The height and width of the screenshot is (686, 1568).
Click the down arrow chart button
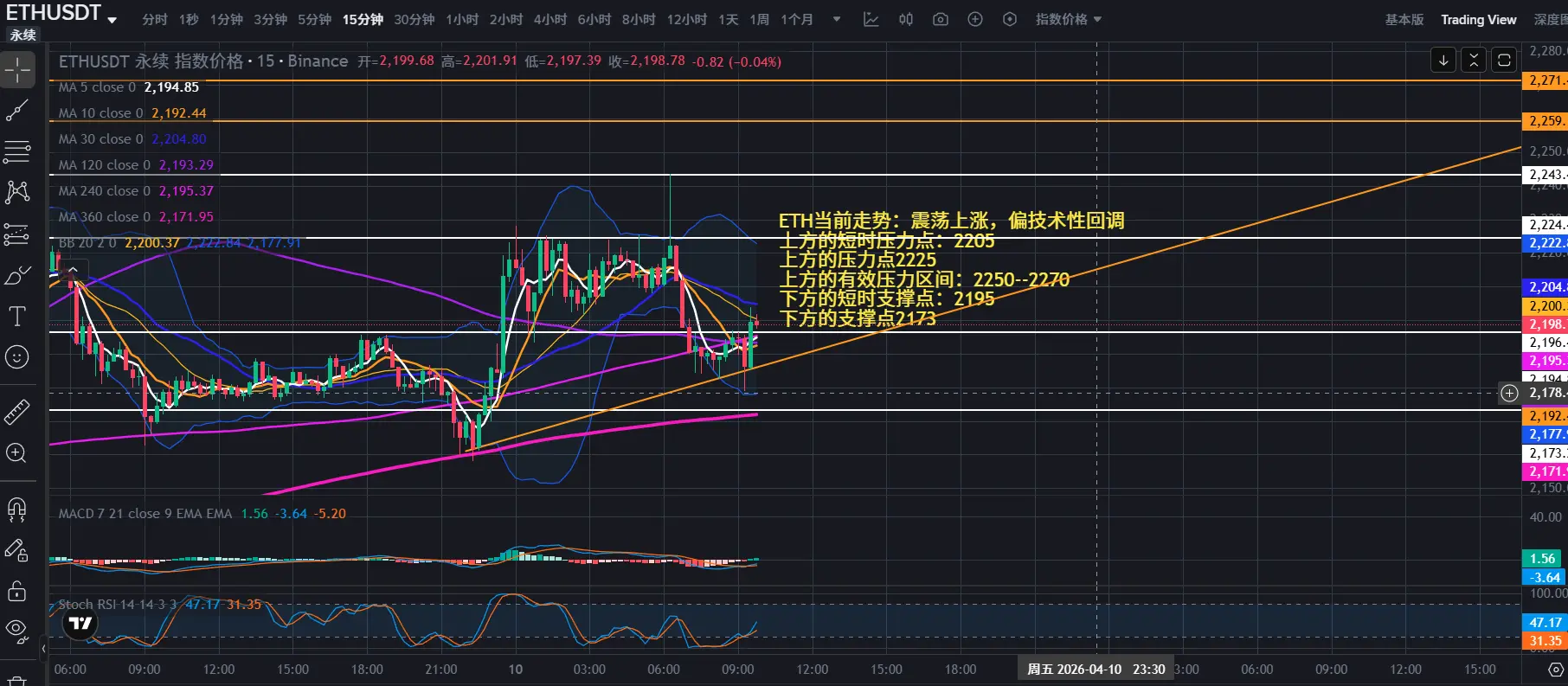point(1443,60)
